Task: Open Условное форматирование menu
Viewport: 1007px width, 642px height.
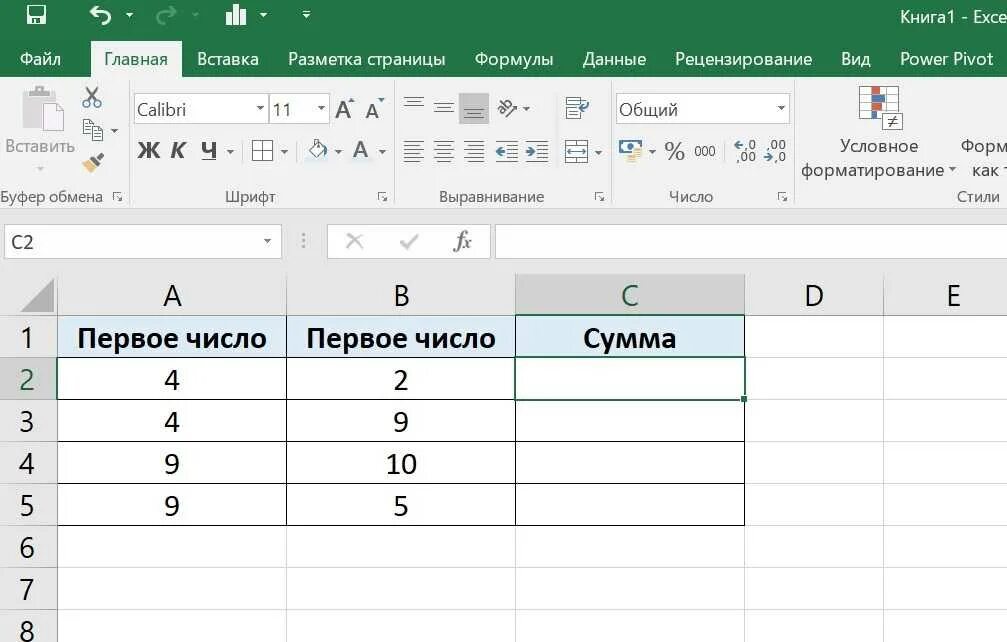Action: click(x=879, y=132)
